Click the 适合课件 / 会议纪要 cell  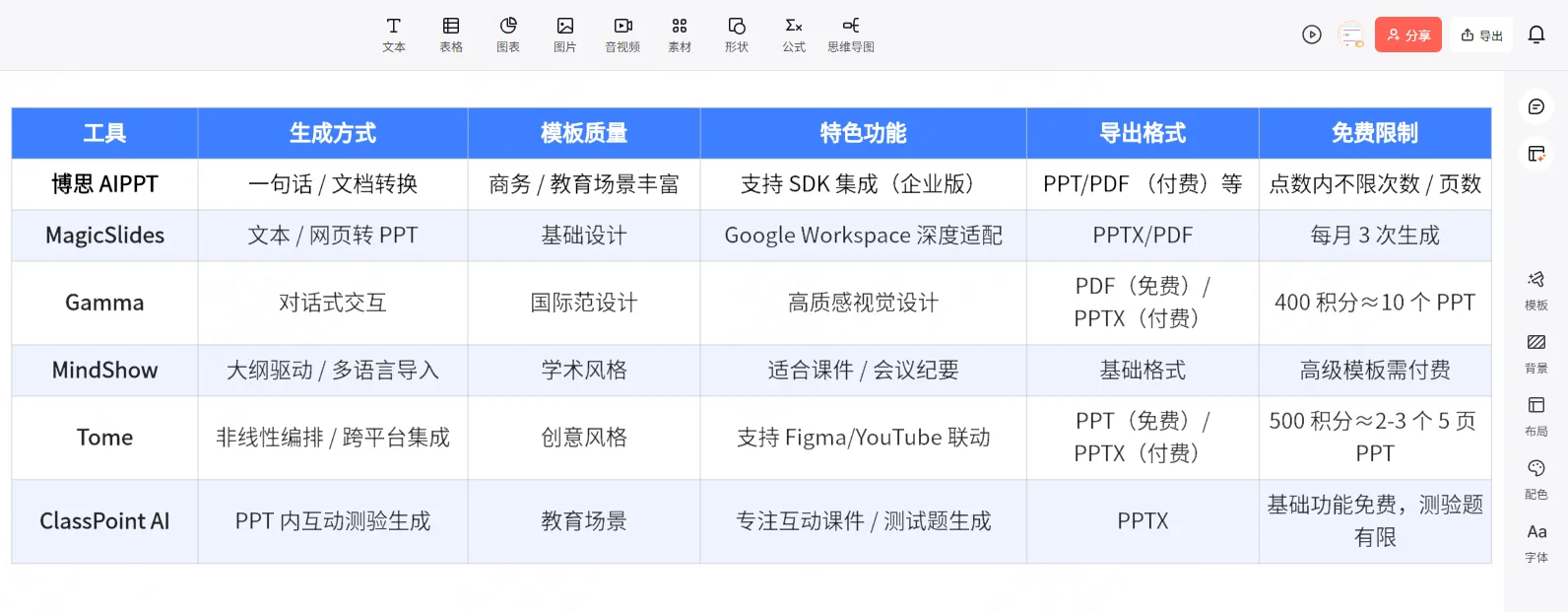[864, 371]
